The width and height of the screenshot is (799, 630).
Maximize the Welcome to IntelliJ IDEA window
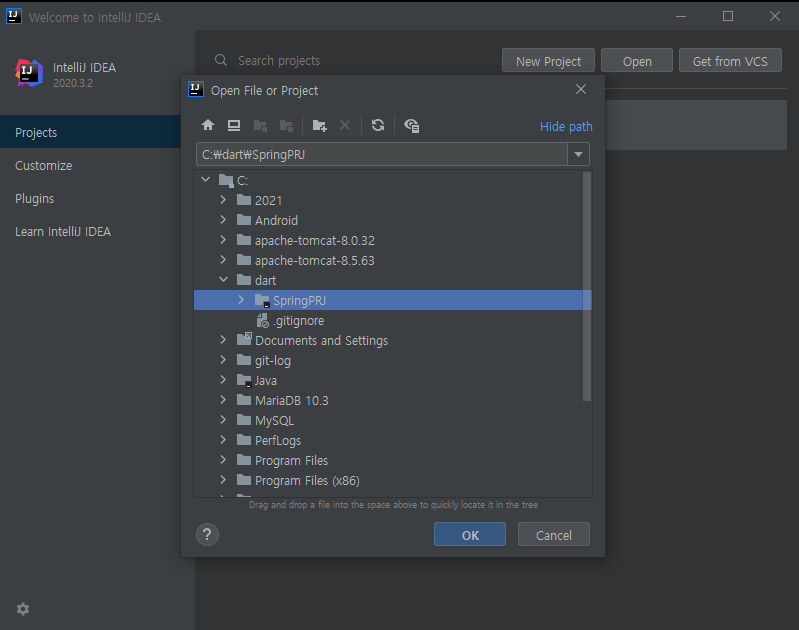pyautogui.click(x=728, y=16)
